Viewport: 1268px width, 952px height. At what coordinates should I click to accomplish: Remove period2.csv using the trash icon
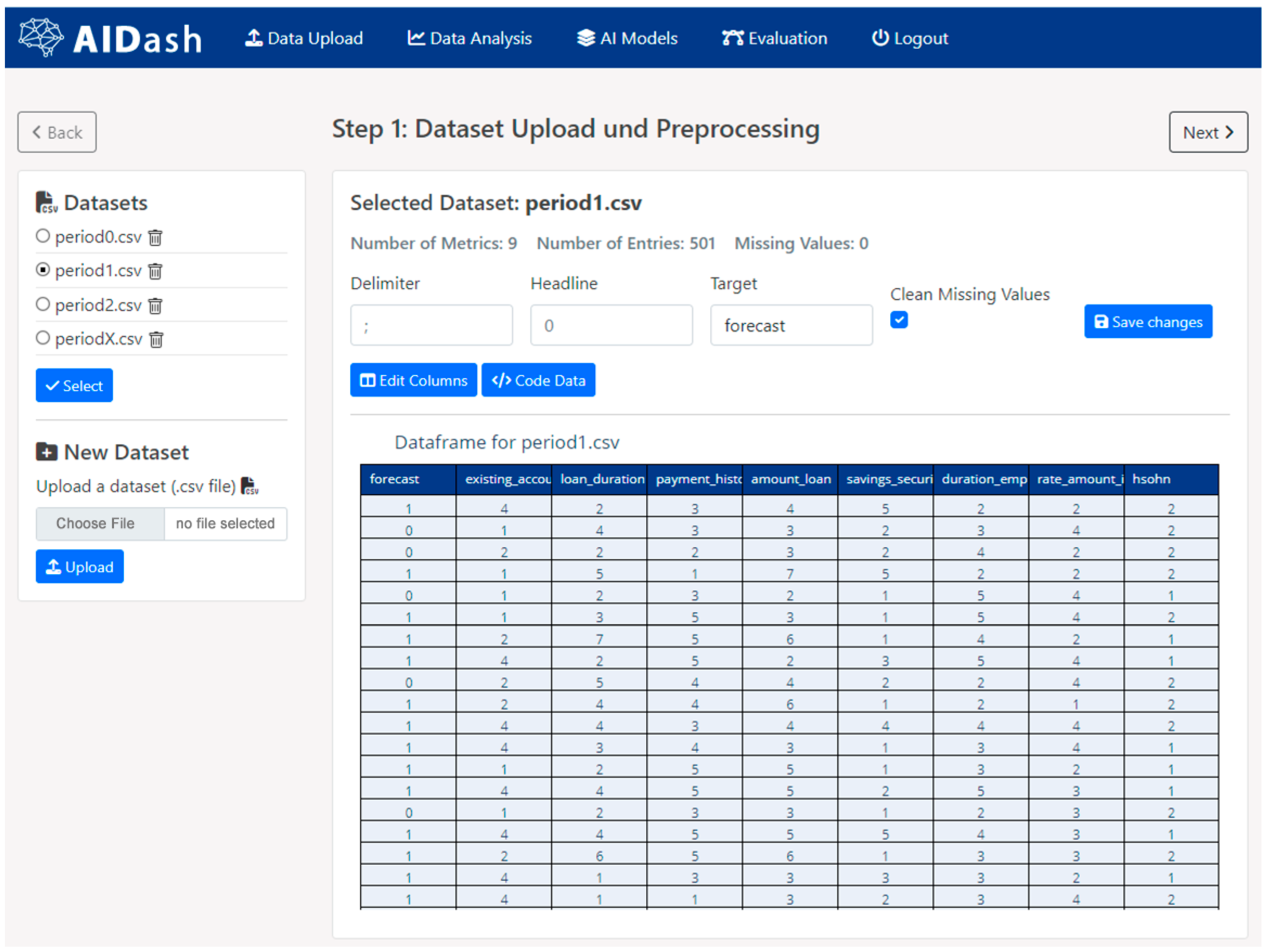click(155, 306)
